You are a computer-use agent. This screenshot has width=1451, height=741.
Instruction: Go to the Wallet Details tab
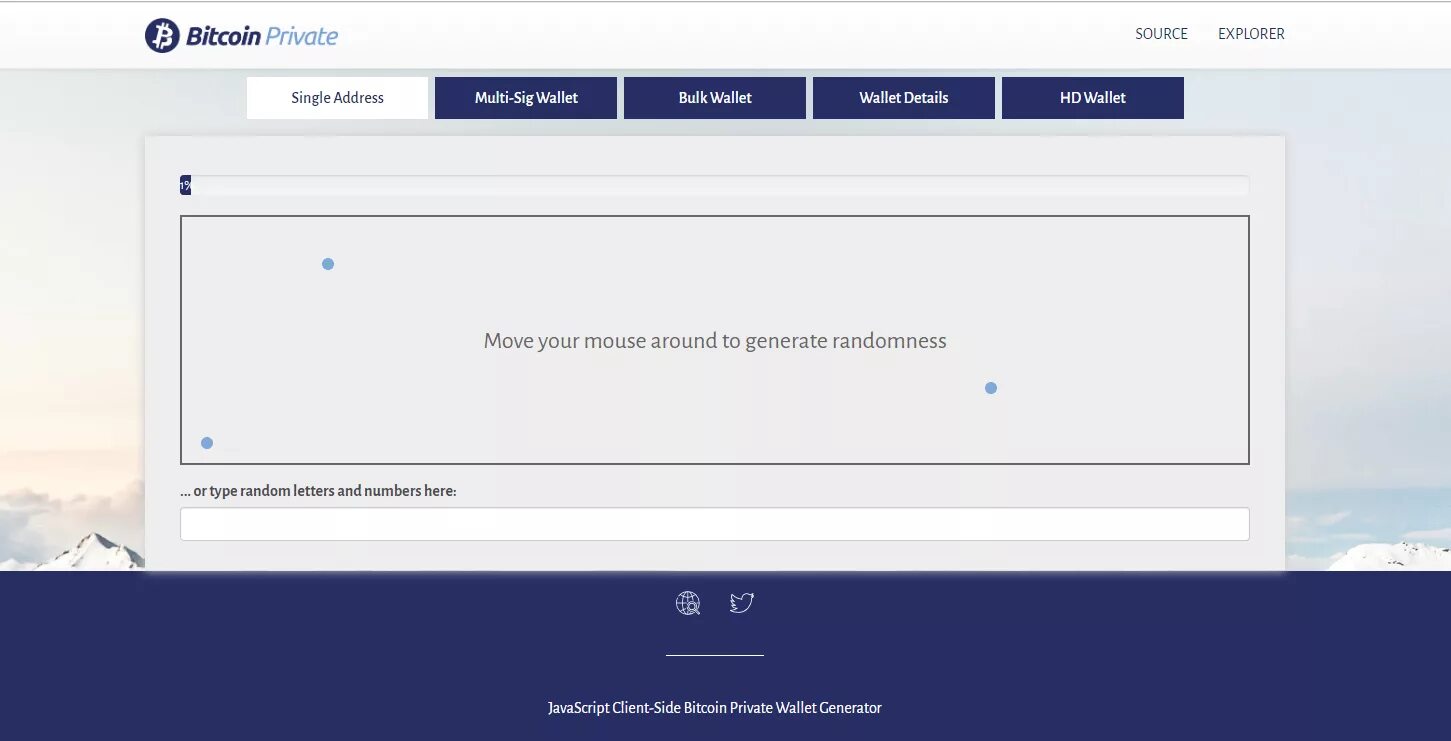coord(904,98)
